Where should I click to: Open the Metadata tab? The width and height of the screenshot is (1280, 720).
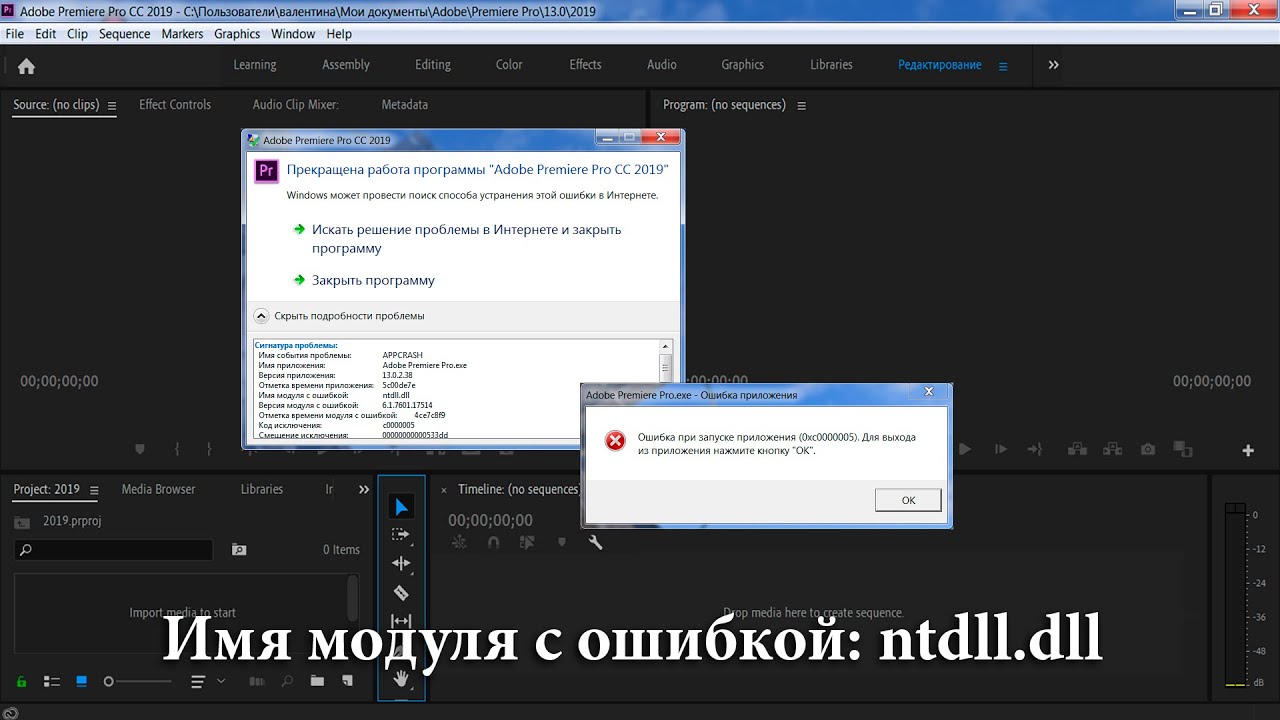404,105
